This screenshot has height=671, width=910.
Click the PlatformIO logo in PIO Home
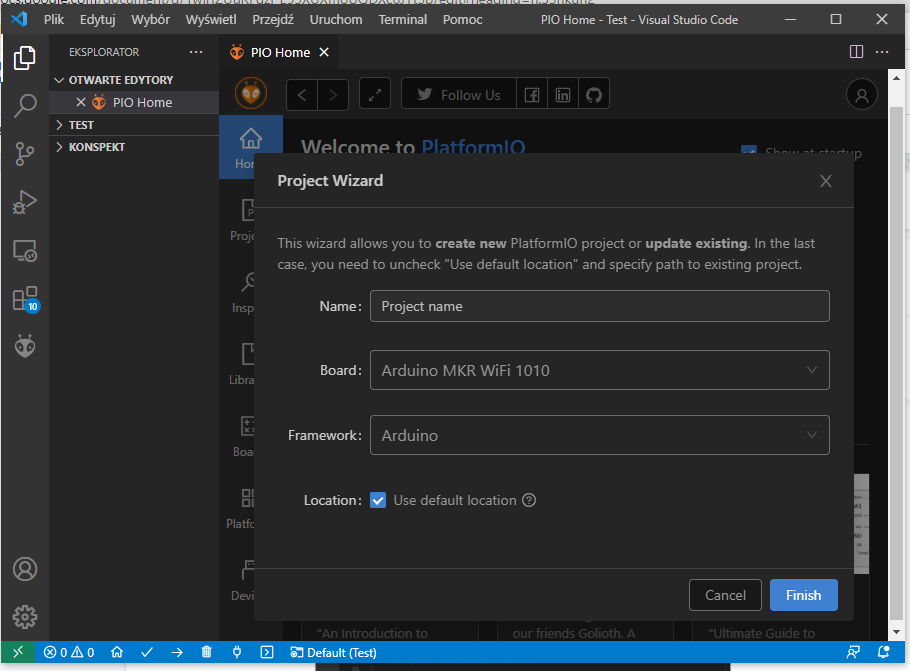point(251,93)
